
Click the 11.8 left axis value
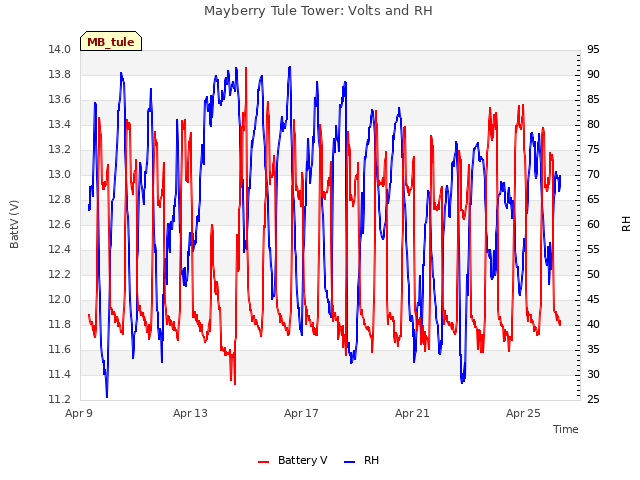[60, 324]
